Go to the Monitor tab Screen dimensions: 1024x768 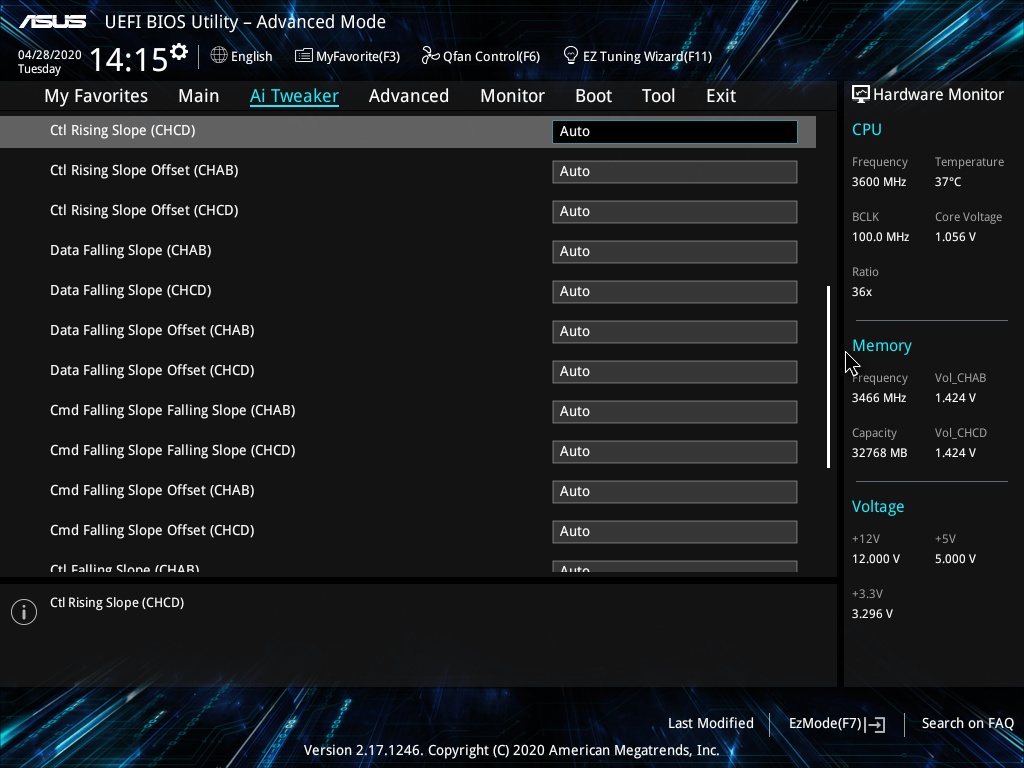point(512,96)
